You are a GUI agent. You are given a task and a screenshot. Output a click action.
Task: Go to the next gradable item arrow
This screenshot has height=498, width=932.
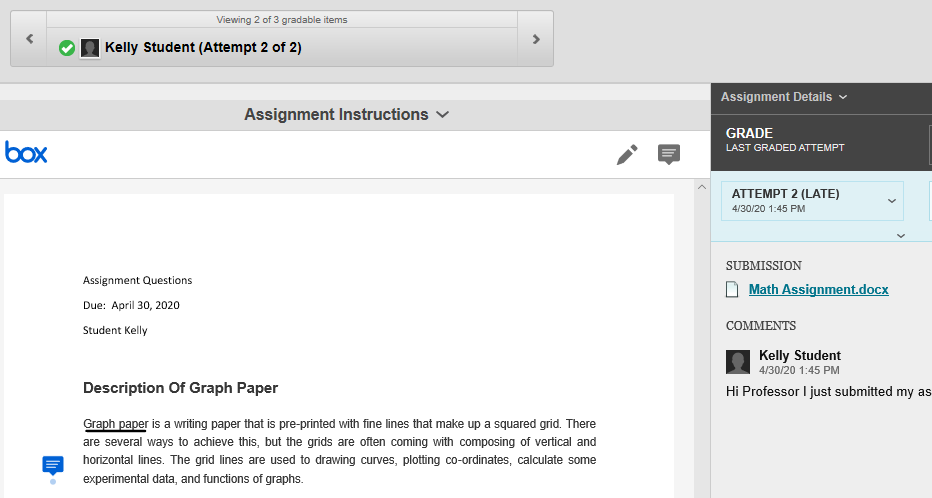pyautogui.click(x=536, y=39)
